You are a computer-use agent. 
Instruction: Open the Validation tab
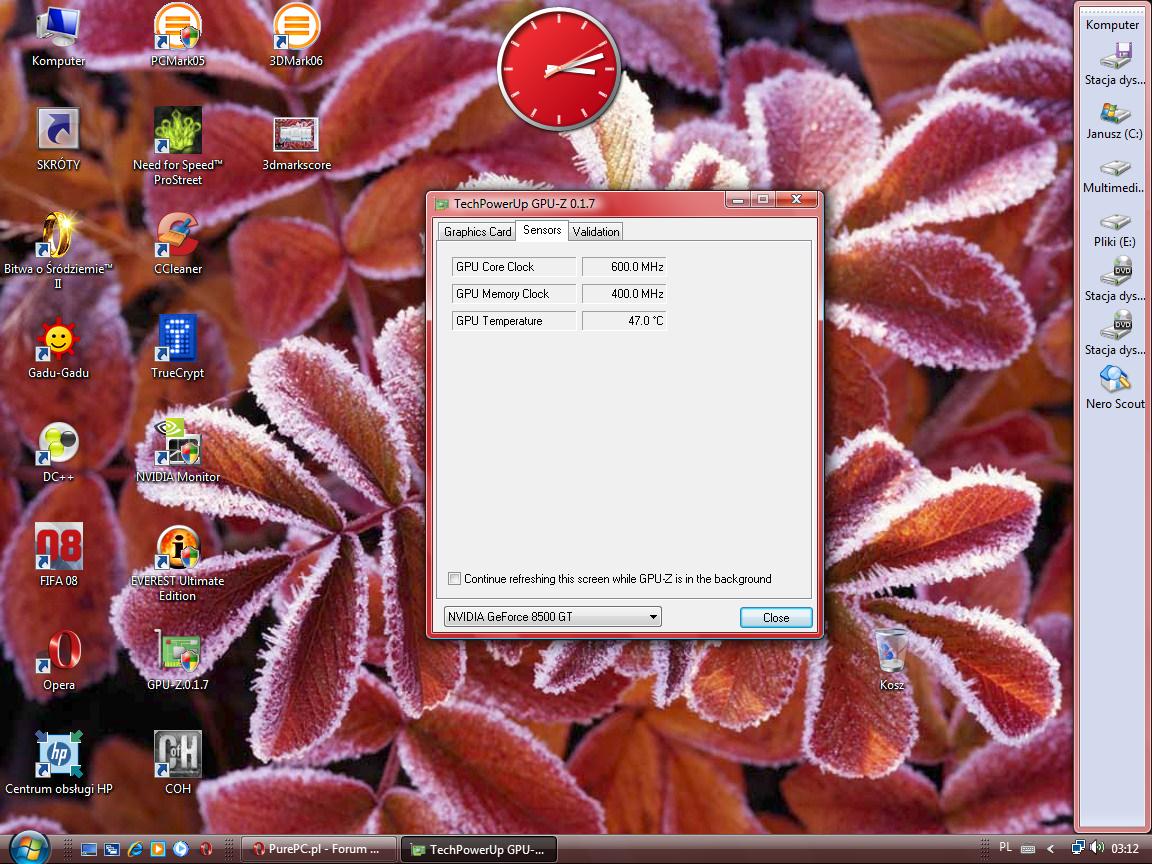[x=596, y=231]
